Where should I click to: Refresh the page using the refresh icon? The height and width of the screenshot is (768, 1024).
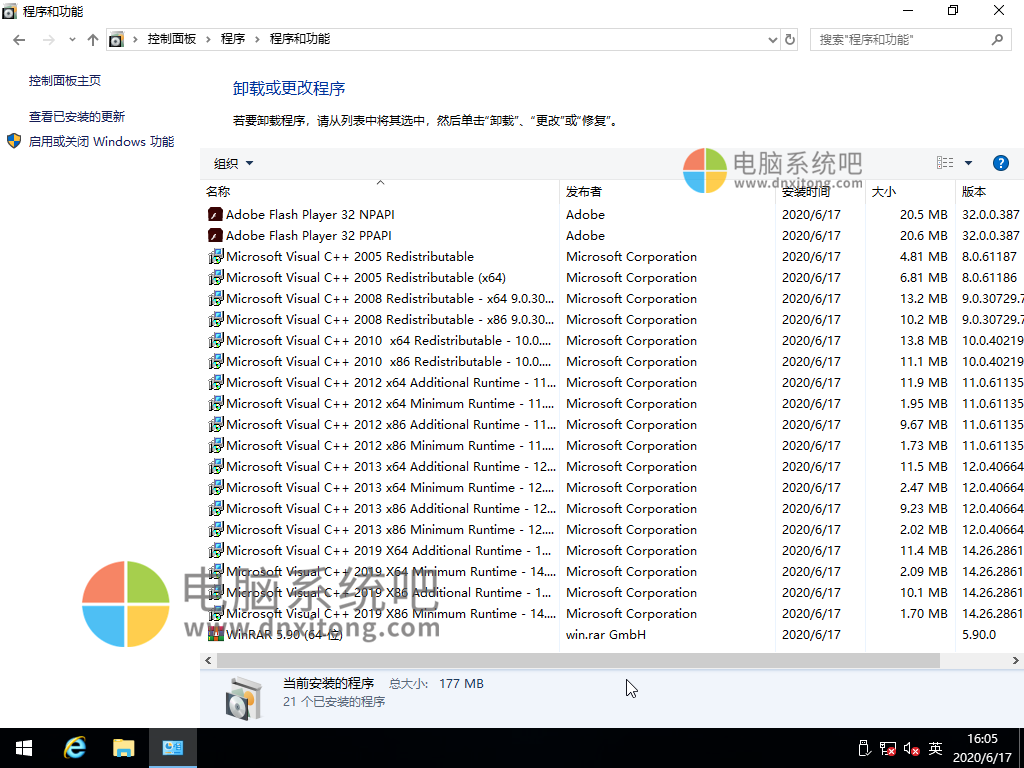(789, 40)
